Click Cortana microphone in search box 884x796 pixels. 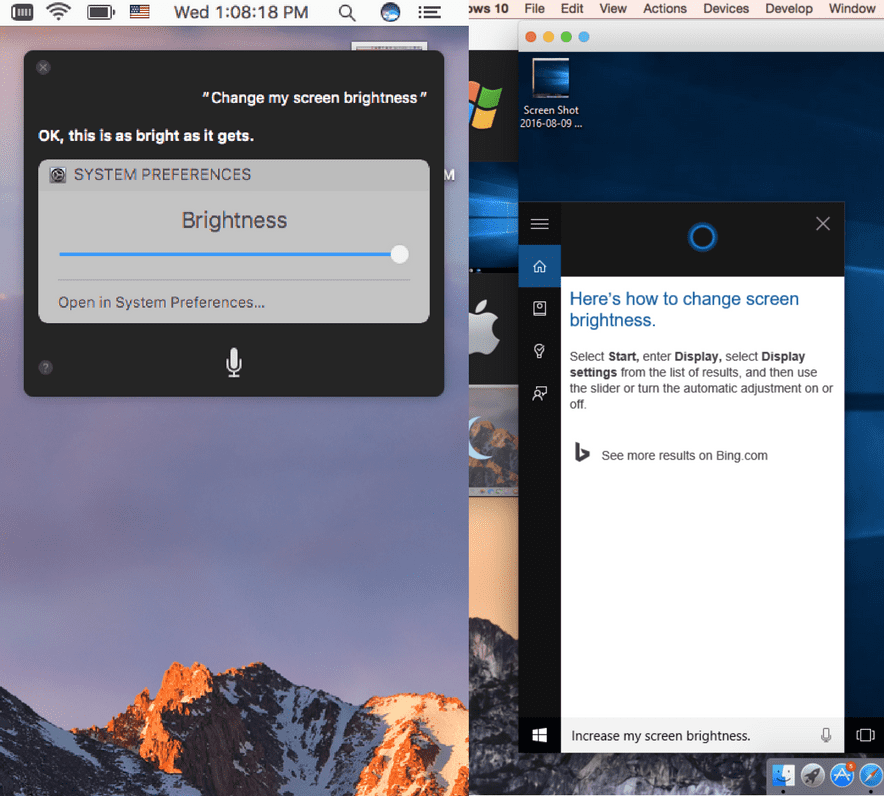[x=826, y=735]
